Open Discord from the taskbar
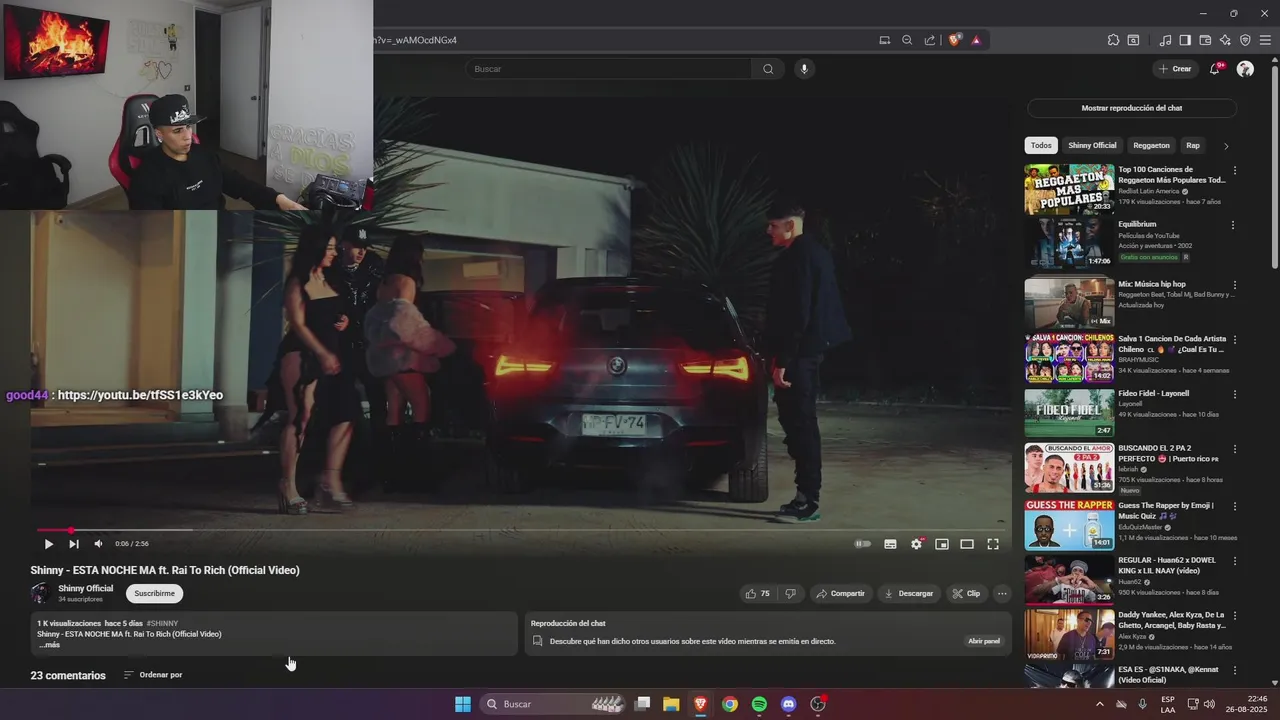 (788, 704)
